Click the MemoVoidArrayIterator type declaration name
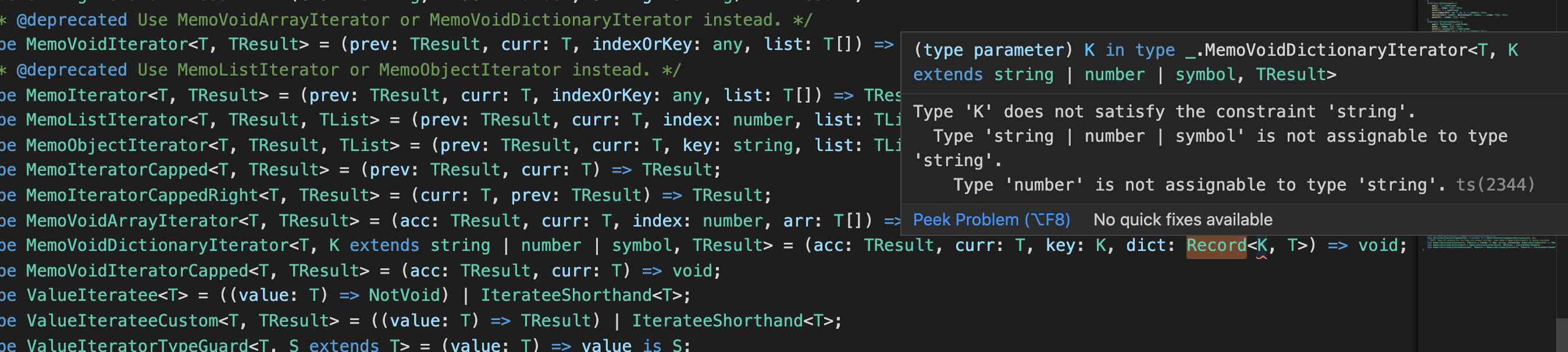 pyautogui.click(x=132, y=221)
